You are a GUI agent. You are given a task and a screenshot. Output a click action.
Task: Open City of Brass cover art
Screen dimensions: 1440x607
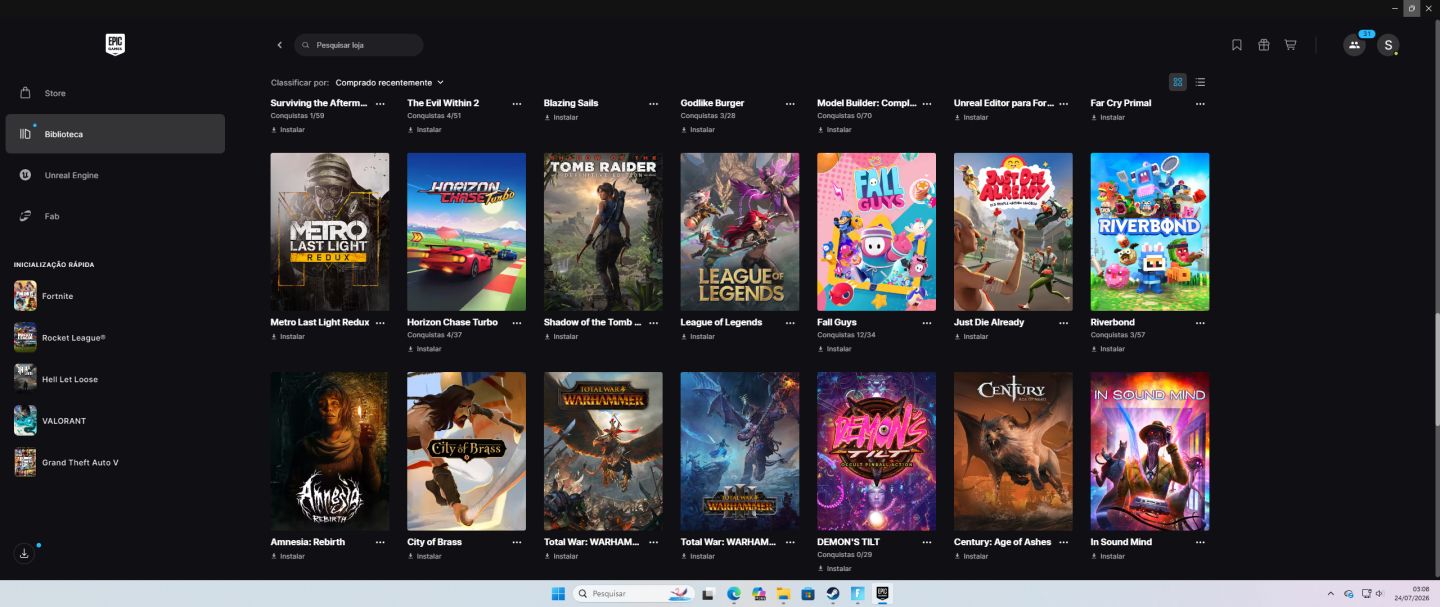(x=466, y=451)
